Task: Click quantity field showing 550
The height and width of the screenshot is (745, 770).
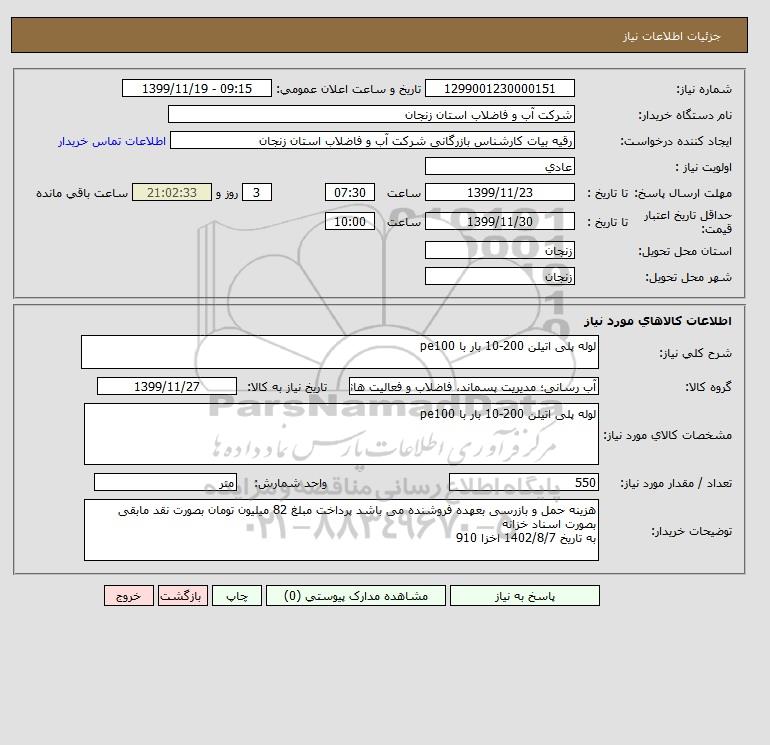Action: pyautogui.click(x=524, y=482)
